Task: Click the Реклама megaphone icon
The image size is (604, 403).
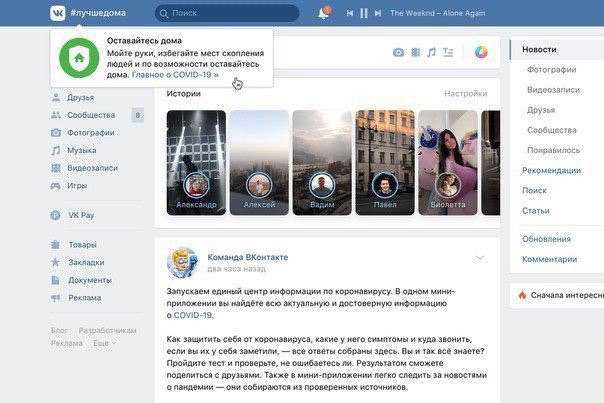Action: point(55,298)
